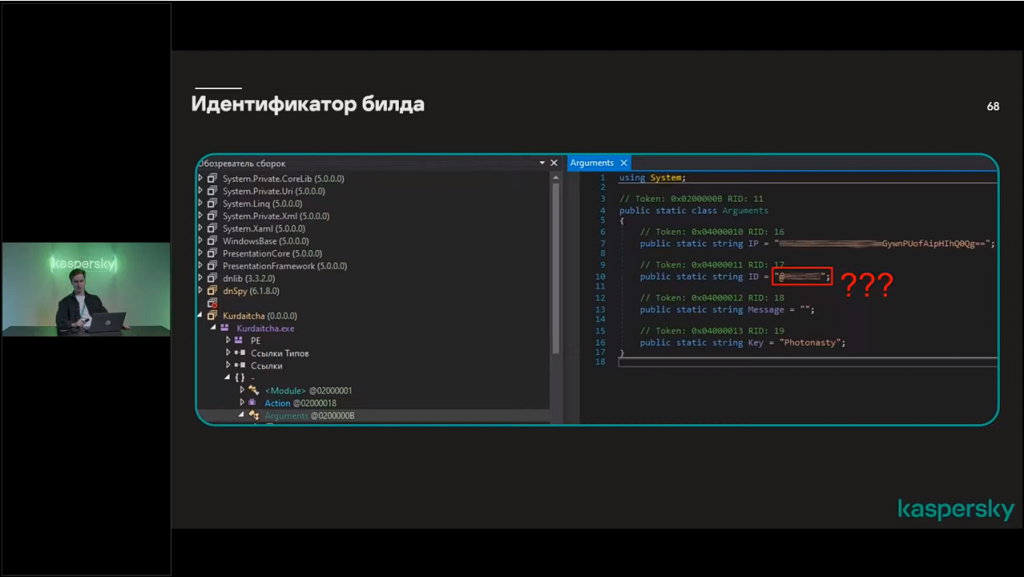The image size is (1024, 577).
Task: Click the Arguments class icon in tree
Action: (254, 415)
